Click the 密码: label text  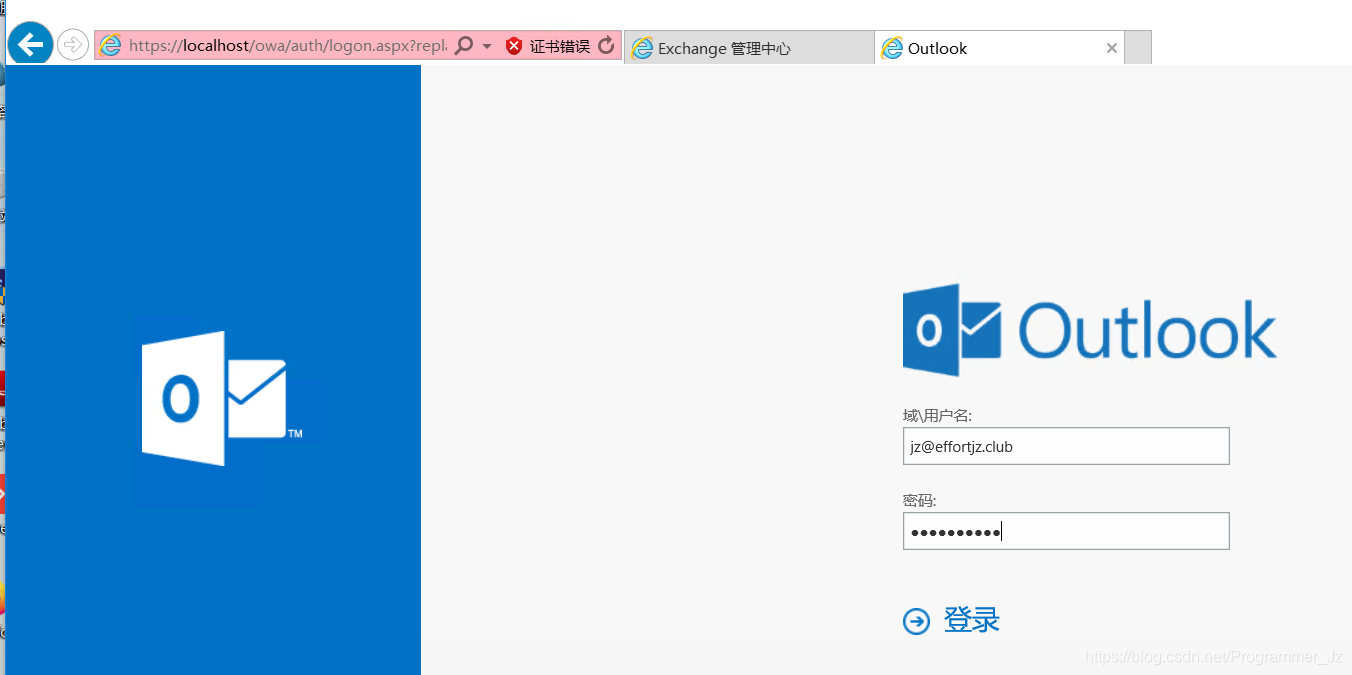click(919, 501)
